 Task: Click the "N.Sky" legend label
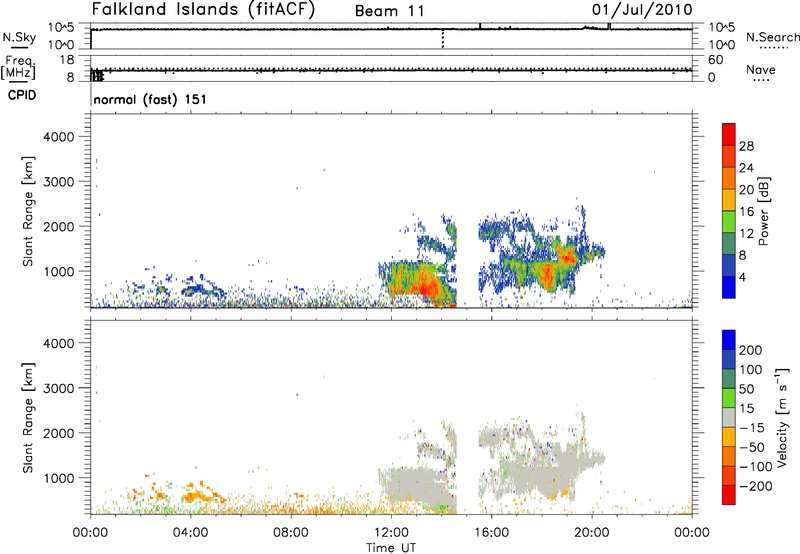[19, 37]
